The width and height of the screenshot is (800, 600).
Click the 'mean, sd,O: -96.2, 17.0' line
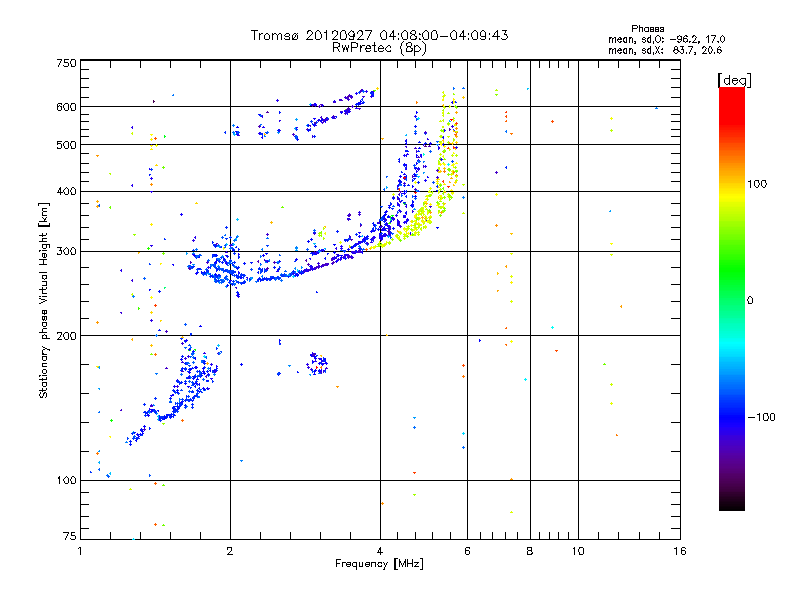[666, 39]
